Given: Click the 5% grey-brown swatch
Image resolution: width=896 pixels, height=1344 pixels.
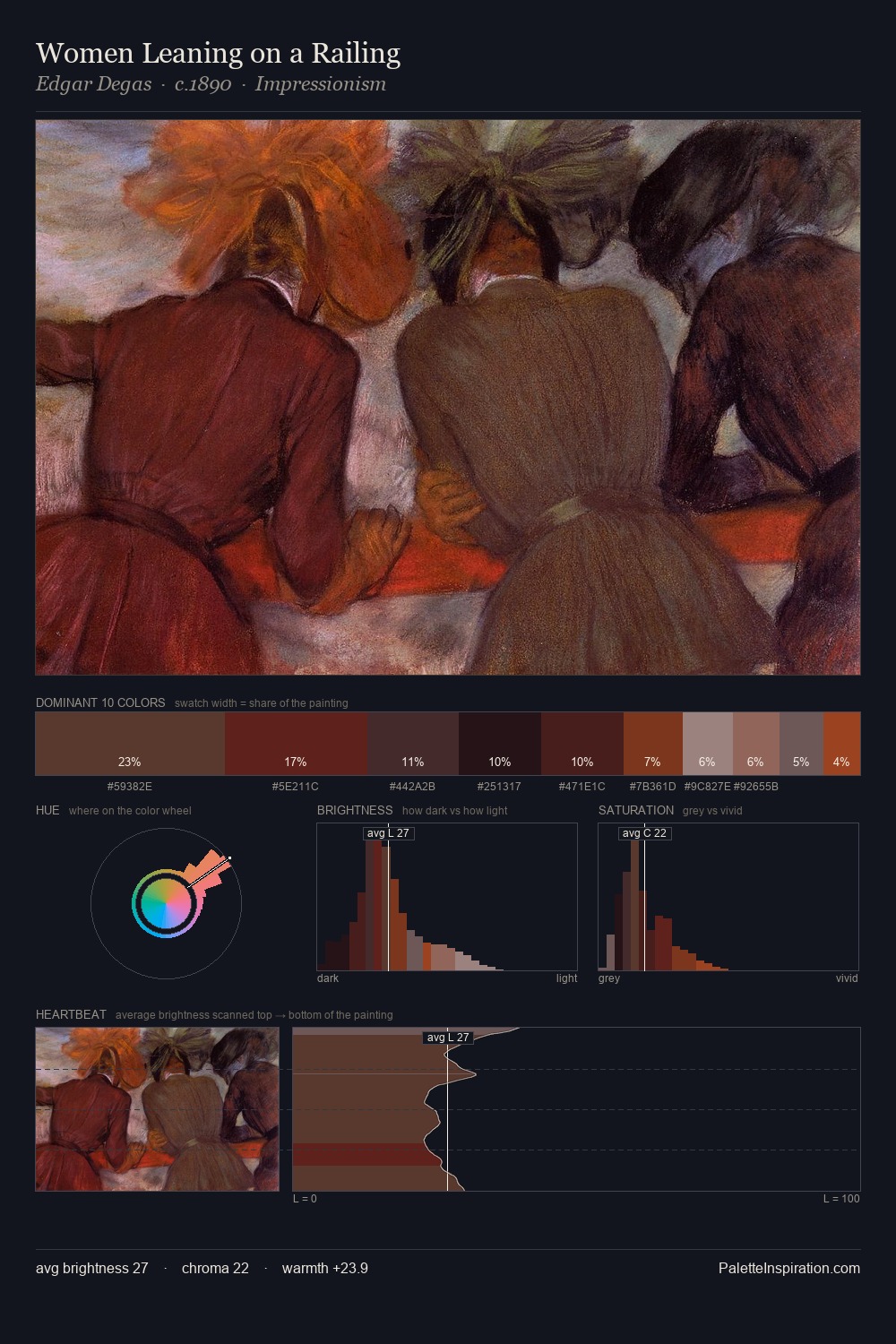Looking at the screenshot, I should coord(801,744).
